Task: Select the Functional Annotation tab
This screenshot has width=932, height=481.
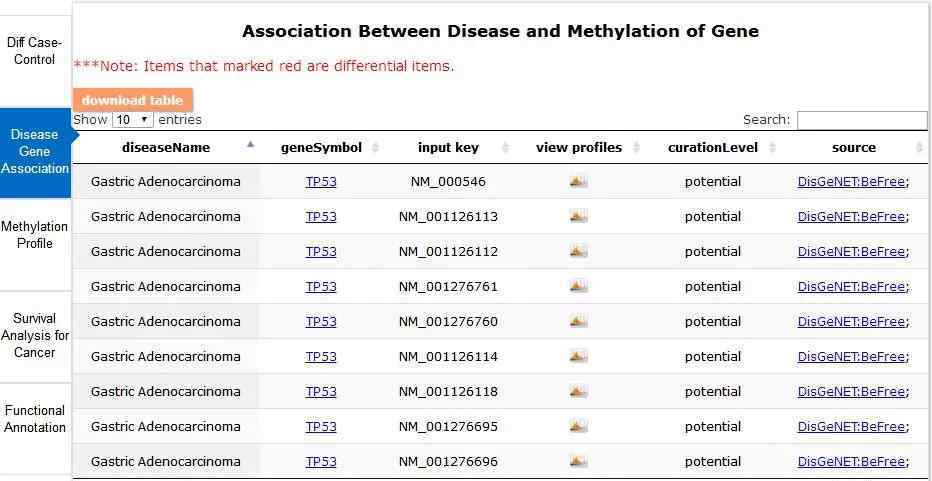Action: [34, 419]
